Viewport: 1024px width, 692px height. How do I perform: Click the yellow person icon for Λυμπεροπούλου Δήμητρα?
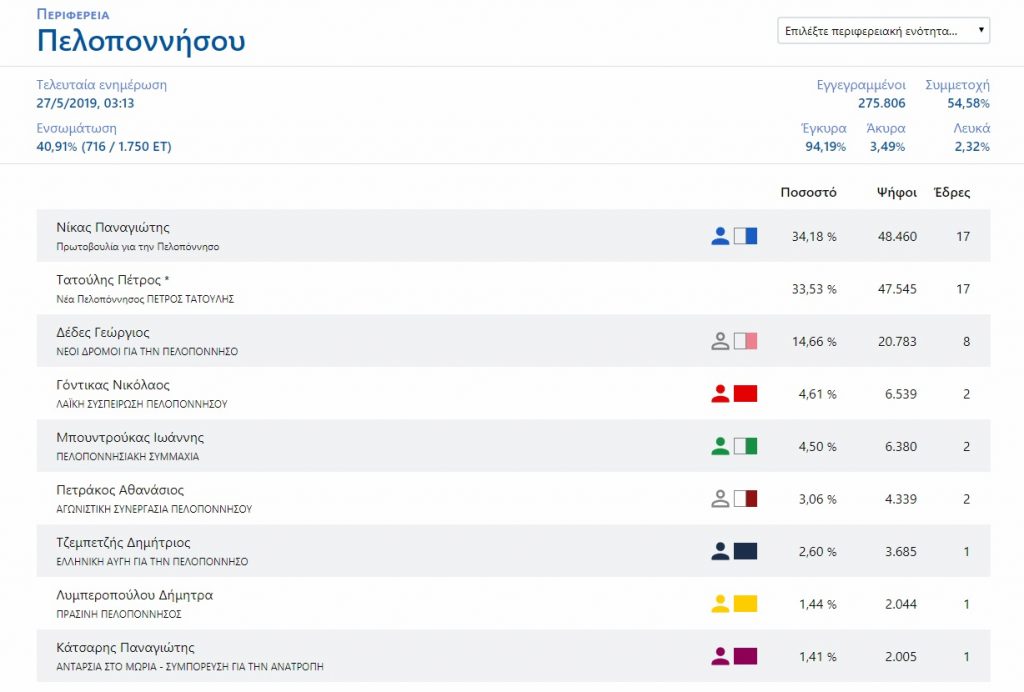tap(720, 604)
